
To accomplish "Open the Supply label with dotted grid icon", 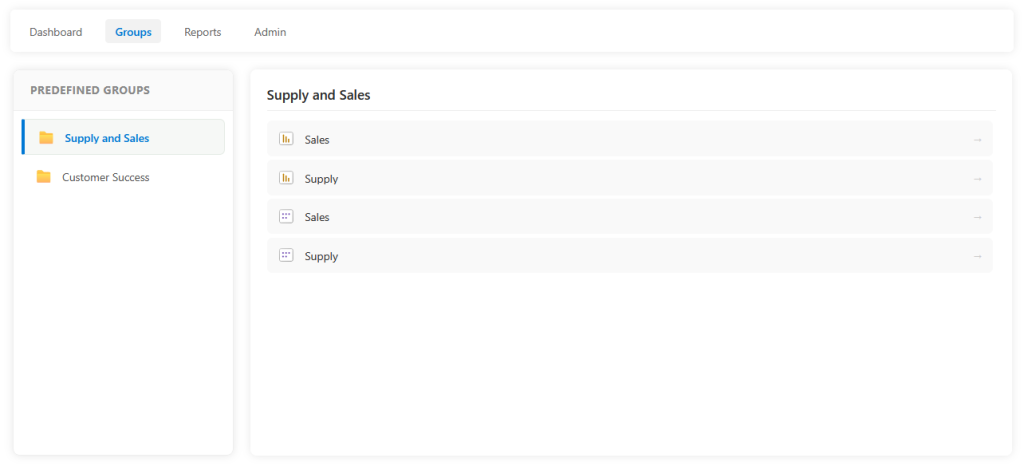I will point(321,257).
